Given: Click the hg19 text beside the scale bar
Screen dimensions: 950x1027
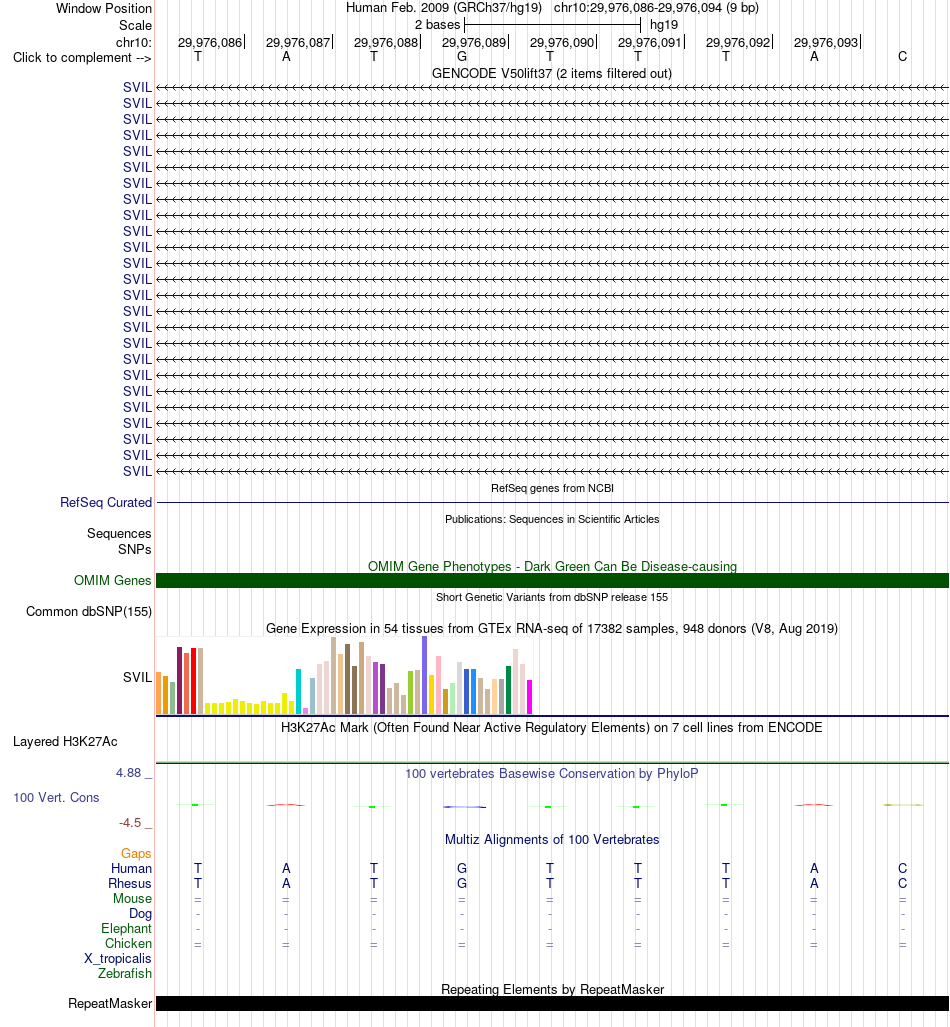Looking at the screenshot, I should [664, 25].
